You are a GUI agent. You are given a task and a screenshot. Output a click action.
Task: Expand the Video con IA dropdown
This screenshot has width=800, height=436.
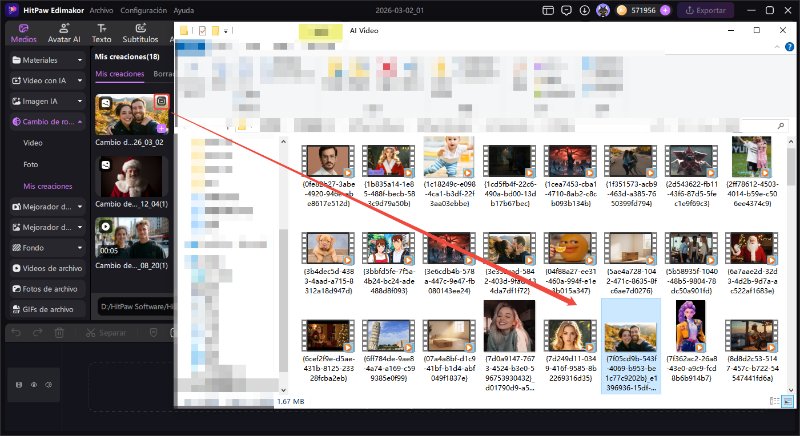80,79
